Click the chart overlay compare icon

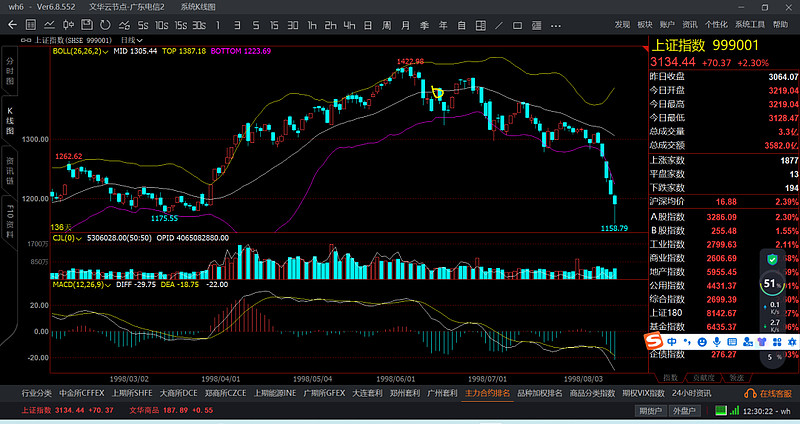[x=124, y=24]
